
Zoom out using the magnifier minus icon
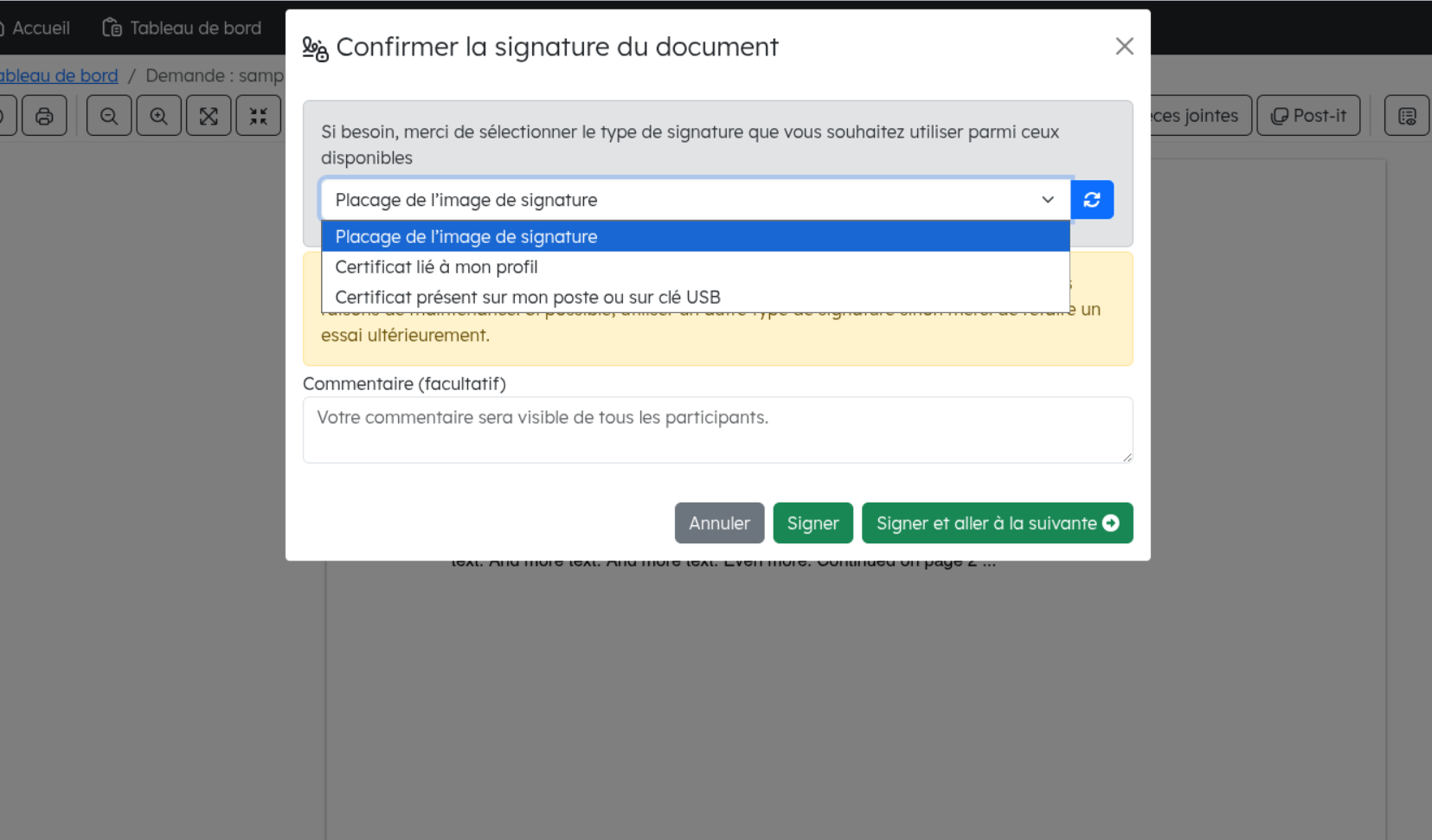pyautogui.click(x=109, y=116)
